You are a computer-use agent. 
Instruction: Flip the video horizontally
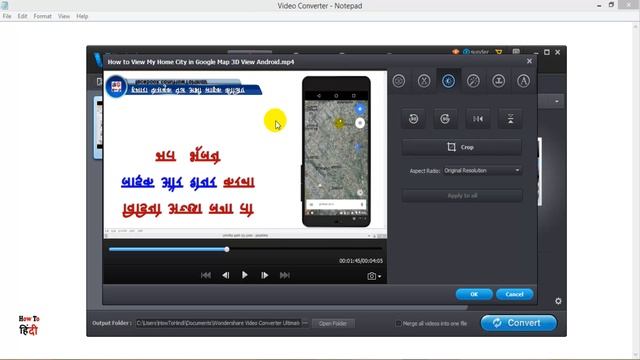click(x=478, y=119)
